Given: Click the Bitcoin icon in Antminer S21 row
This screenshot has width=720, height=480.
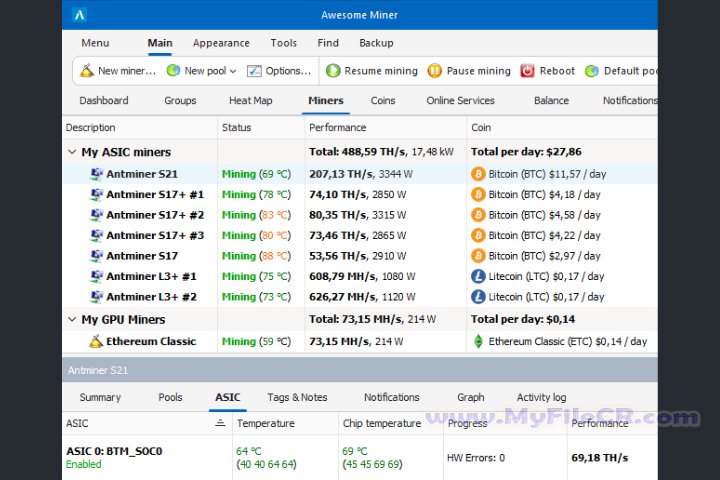Looking at the screenshot, I should [478, 174].
